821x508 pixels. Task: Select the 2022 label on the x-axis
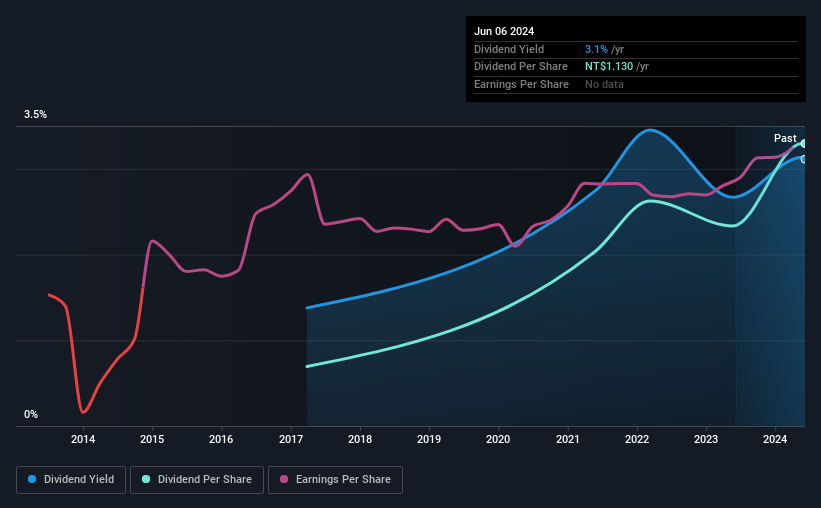637,439
